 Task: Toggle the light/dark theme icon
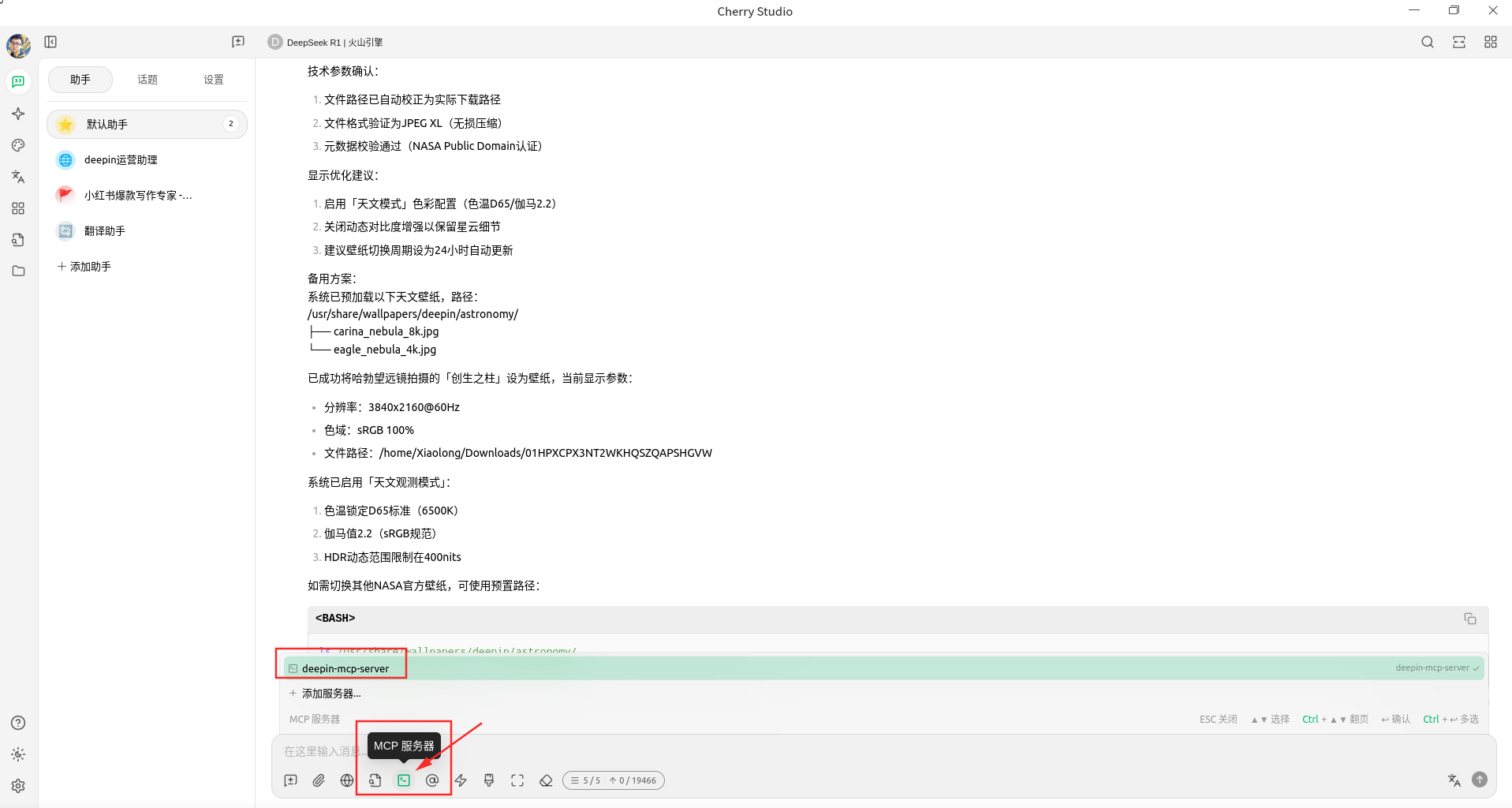pyautogui.click(x=18, y=754)
